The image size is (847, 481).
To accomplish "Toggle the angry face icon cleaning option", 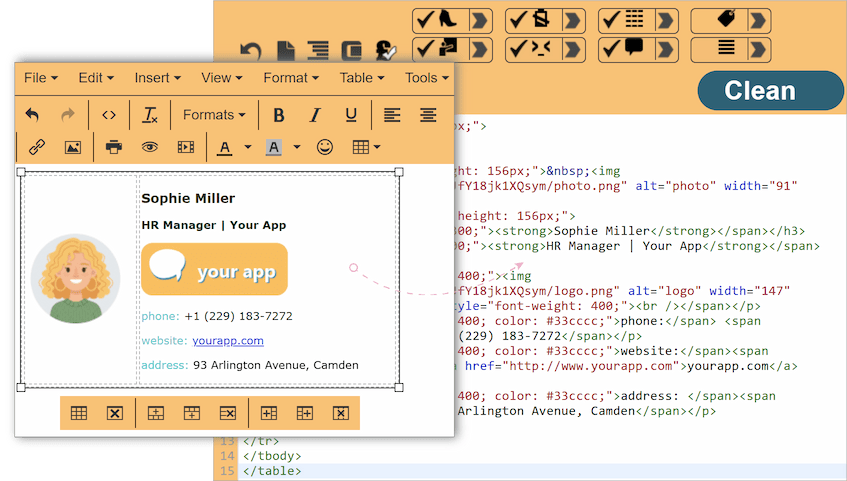I will [534, 50].
